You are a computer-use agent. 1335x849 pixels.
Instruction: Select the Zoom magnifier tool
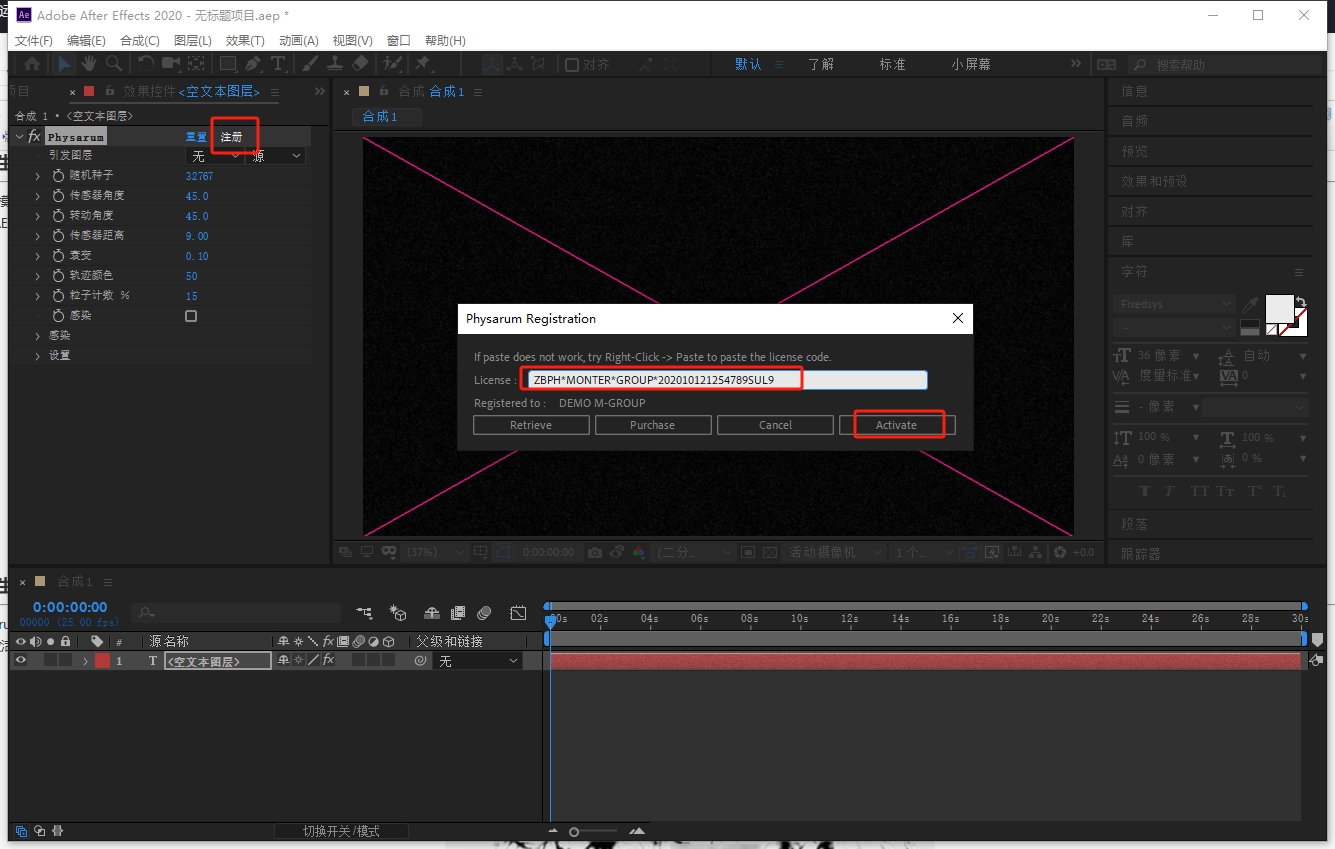(x=114, y=63)
